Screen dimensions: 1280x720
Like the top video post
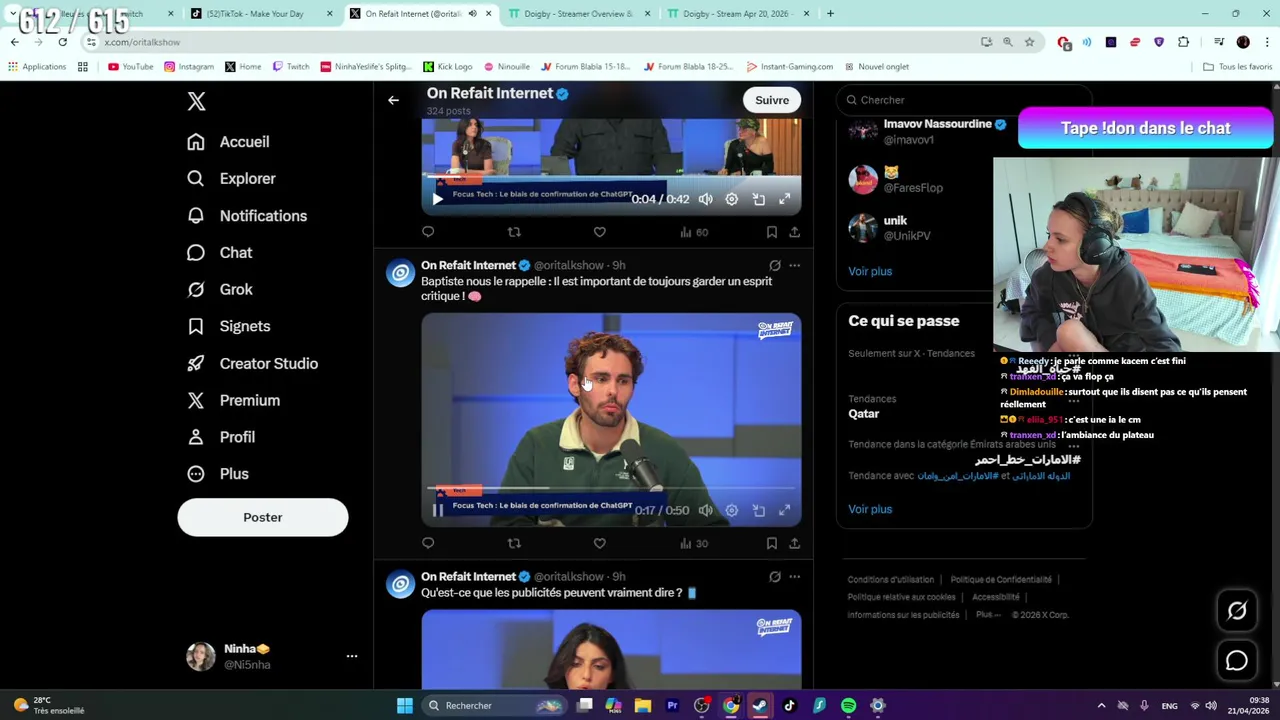tap(600, 232)
